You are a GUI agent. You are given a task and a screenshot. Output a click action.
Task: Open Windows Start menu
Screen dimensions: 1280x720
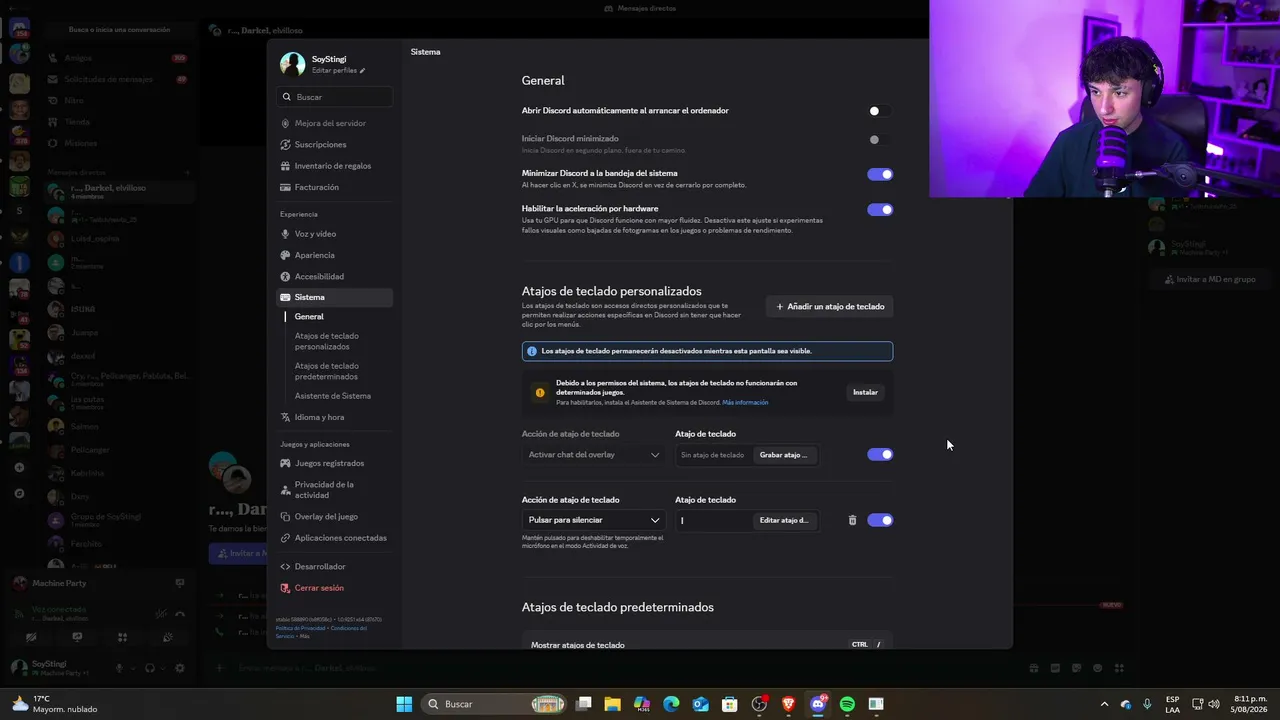point(404,704)
